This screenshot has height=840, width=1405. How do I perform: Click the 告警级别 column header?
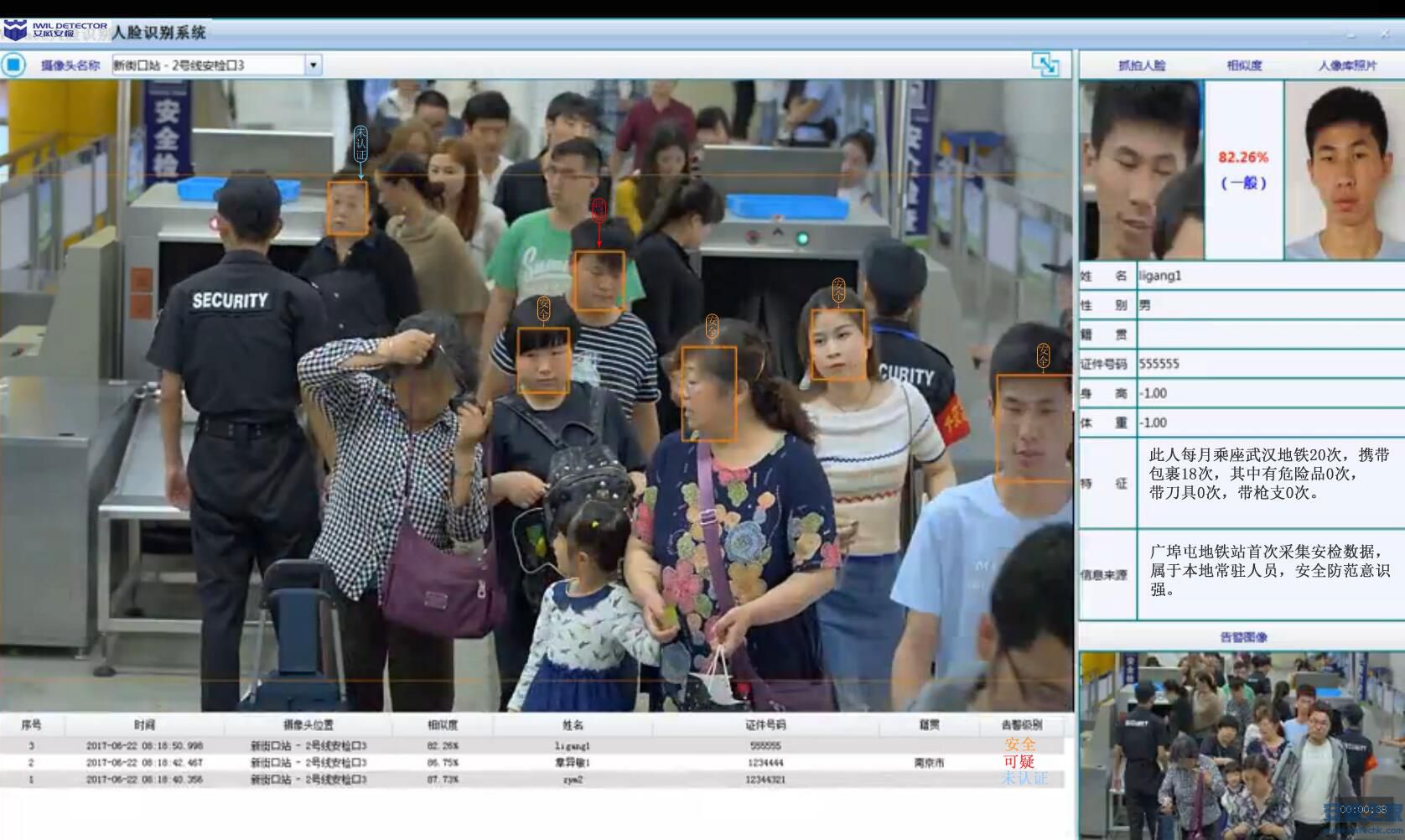pyautogui.click(x=1021, y=724)
